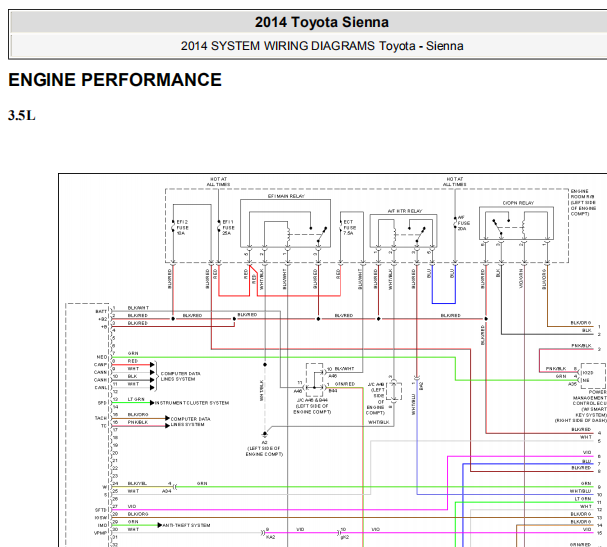Viewport: 607px width, 547px height.
Task: Select the "NEO" terminal label
Action: 102,357
